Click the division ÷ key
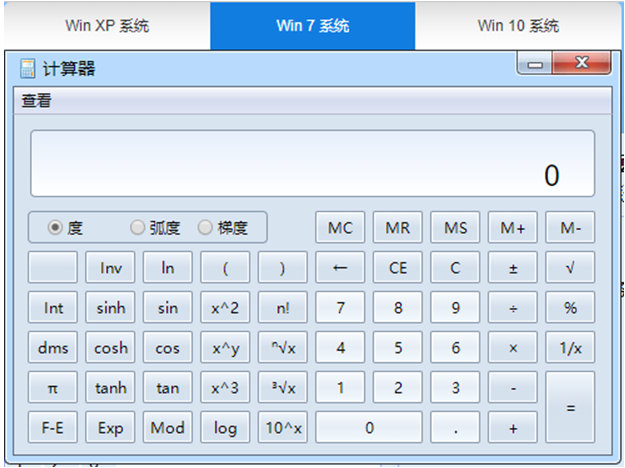Image resolution: width=625 pixels, height=468 pixels. [513, 307]
